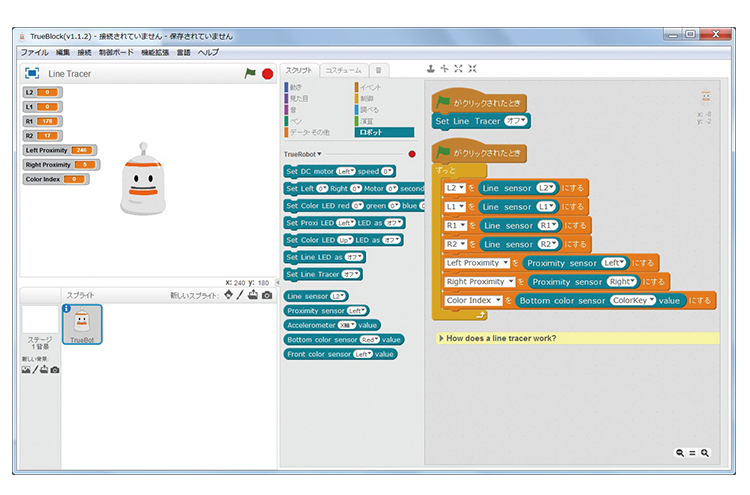Select the 演算 block category

pyautogui.click(x=366, y=121)
